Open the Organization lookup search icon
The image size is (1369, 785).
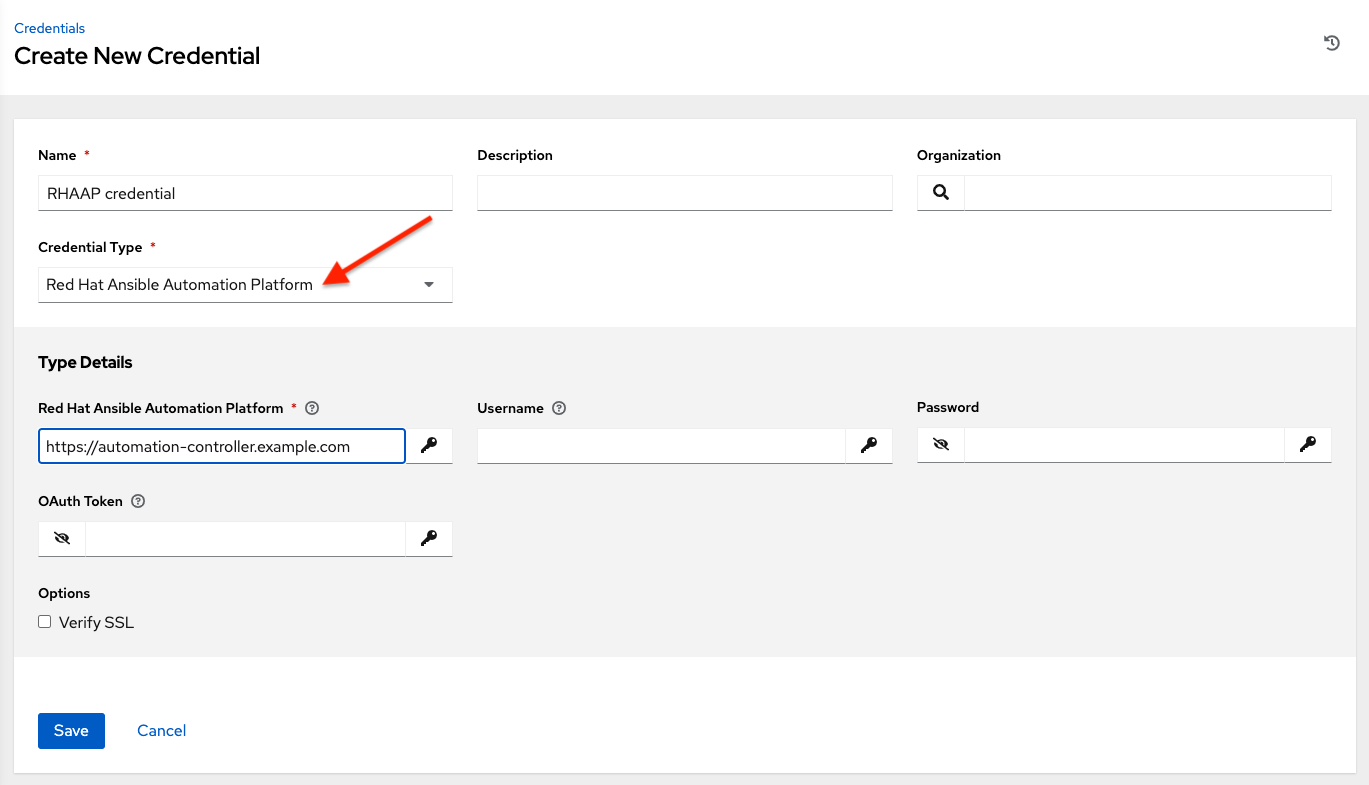(x=939, y=192)
